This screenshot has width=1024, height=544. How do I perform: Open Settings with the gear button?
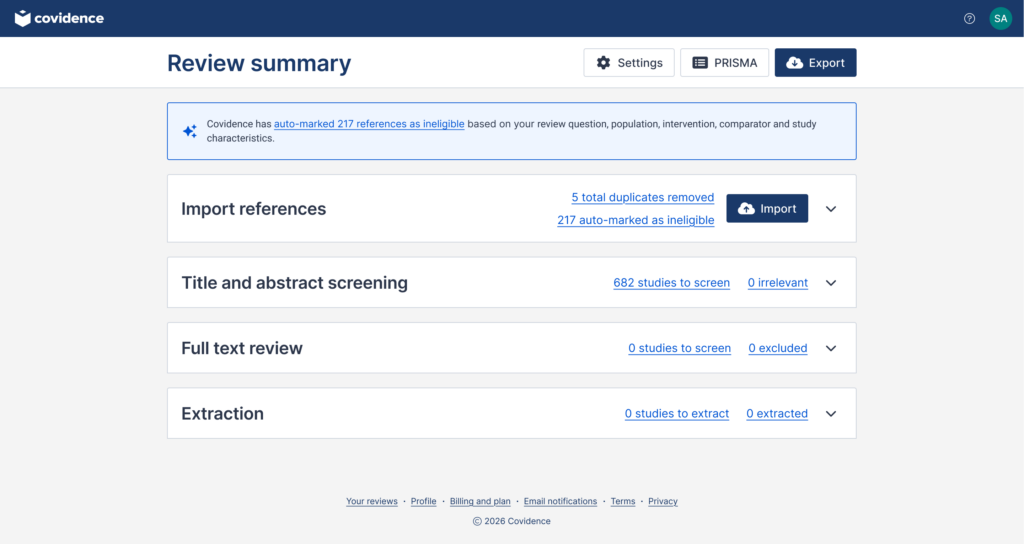(629, 63)
